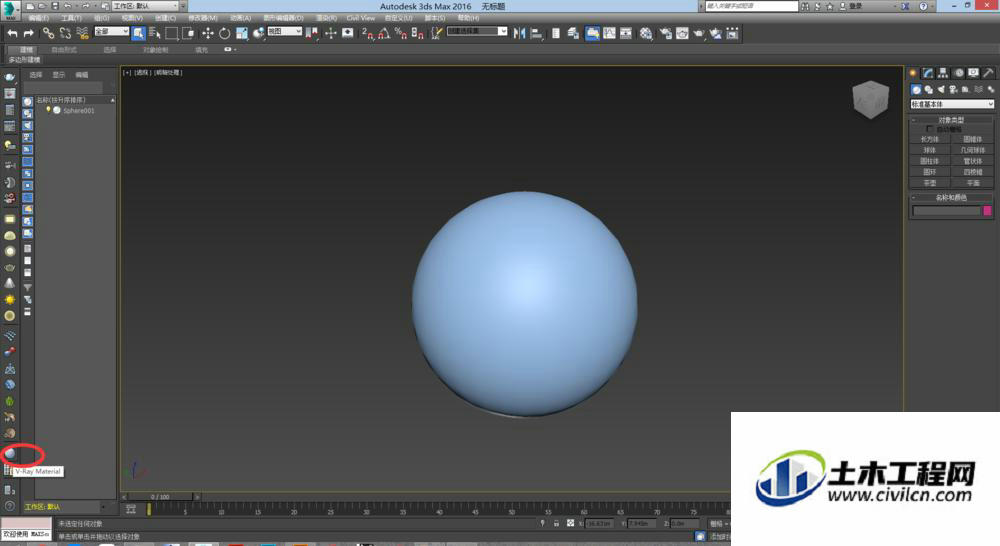
Task: Switch to the Modify command panel tab
Action: click(x=928, y=73)
